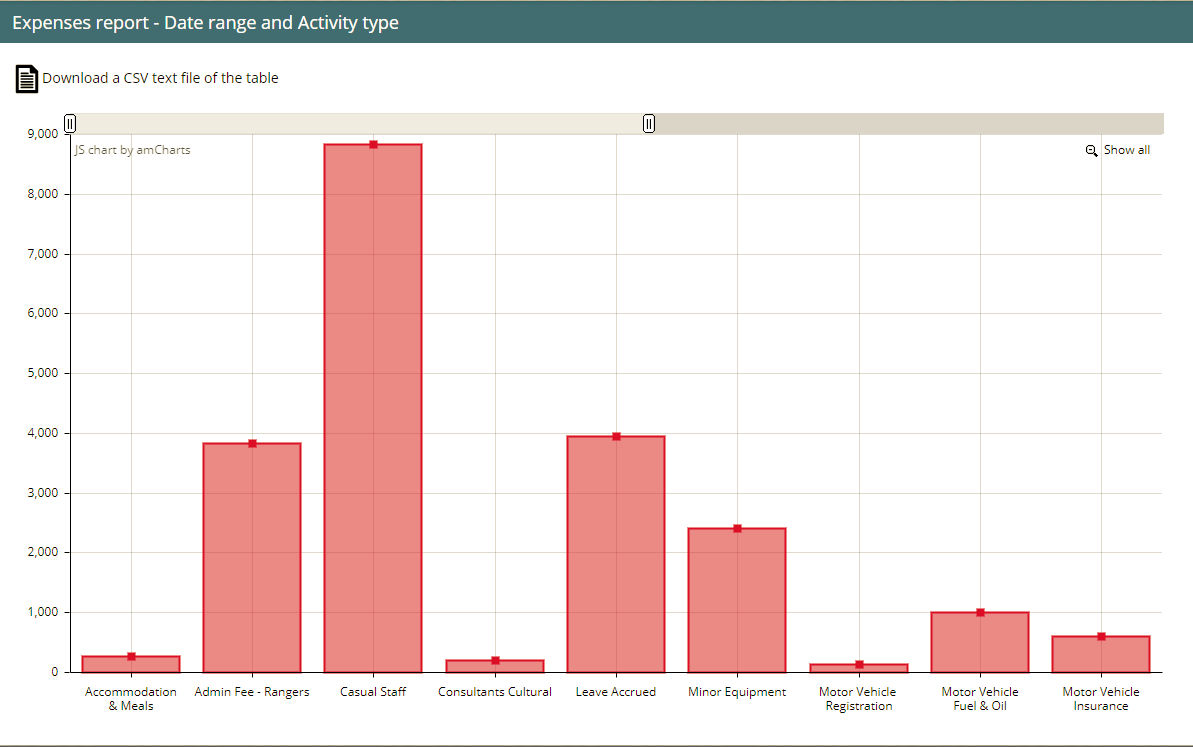
Task: Click the Motor Vehicle Registration bar
Action: coord(859,668)
